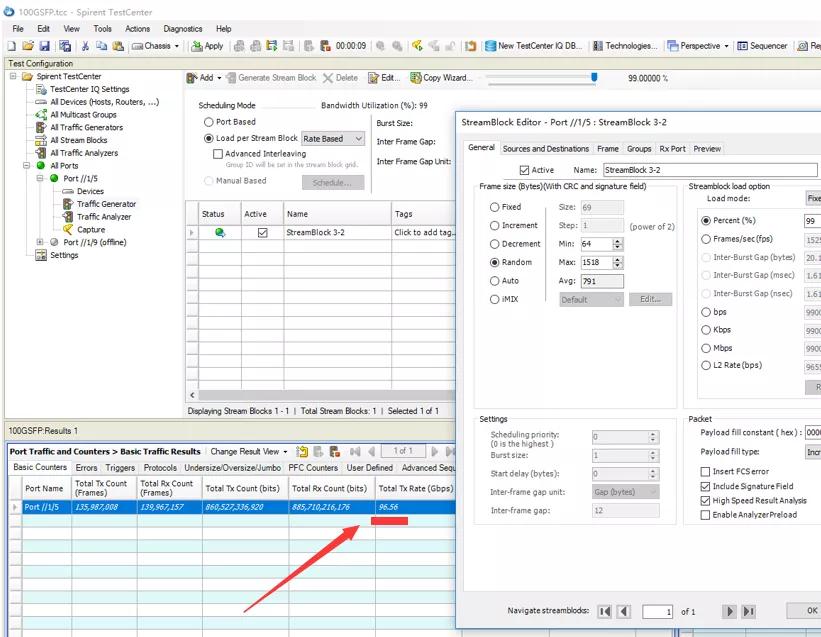Select Increment frame size option

click(494, 226)
